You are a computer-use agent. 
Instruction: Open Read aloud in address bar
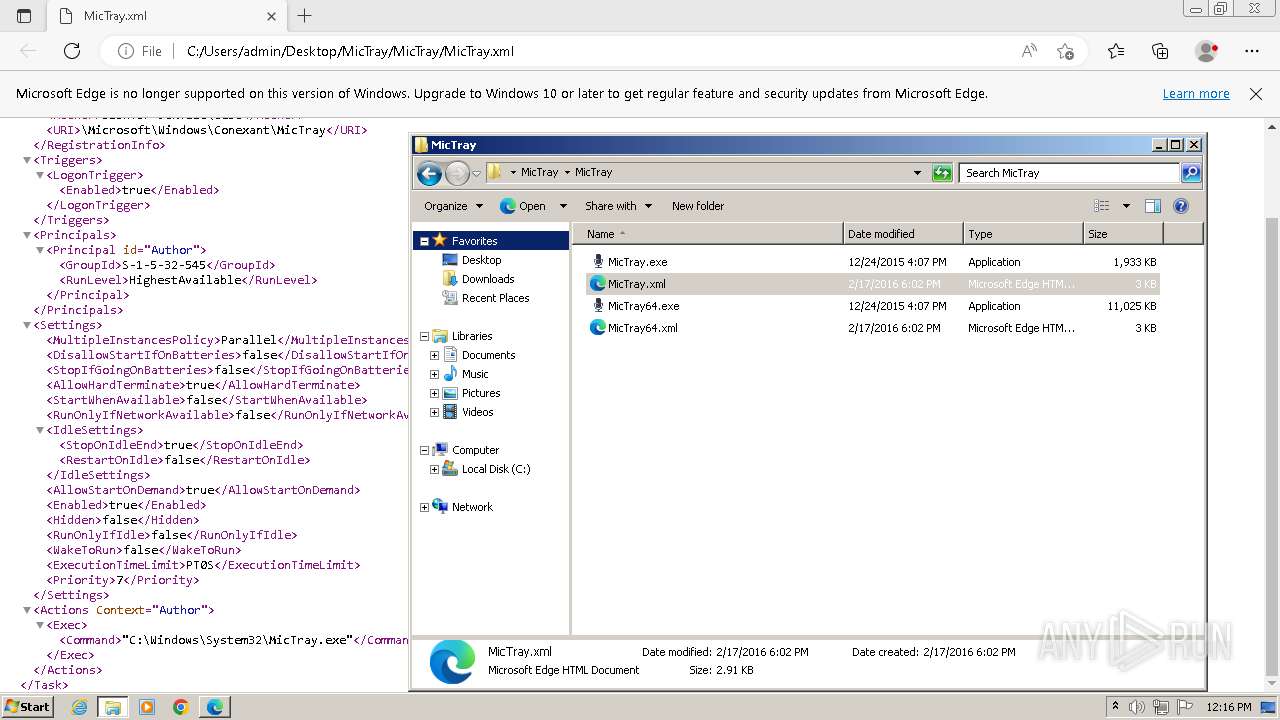coord(1029,51)
